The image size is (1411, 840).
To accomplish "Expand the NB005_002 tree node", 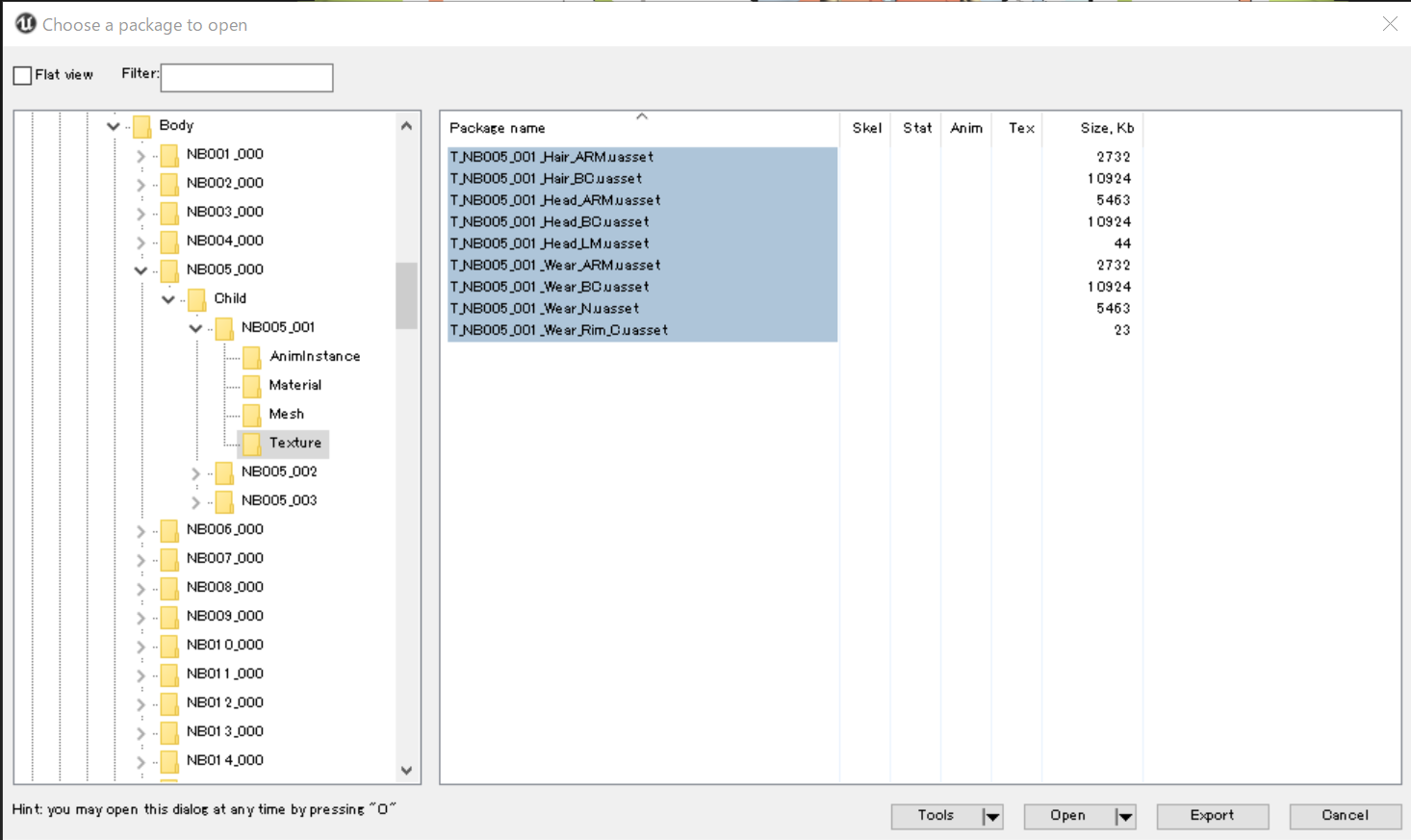I will point(195,473).
